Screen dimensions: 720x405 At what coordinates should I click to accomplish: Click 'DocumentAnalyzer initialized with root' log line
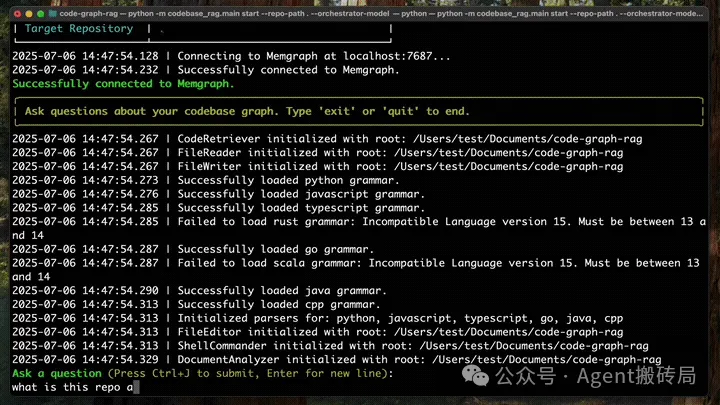click(x=337, y=360)
